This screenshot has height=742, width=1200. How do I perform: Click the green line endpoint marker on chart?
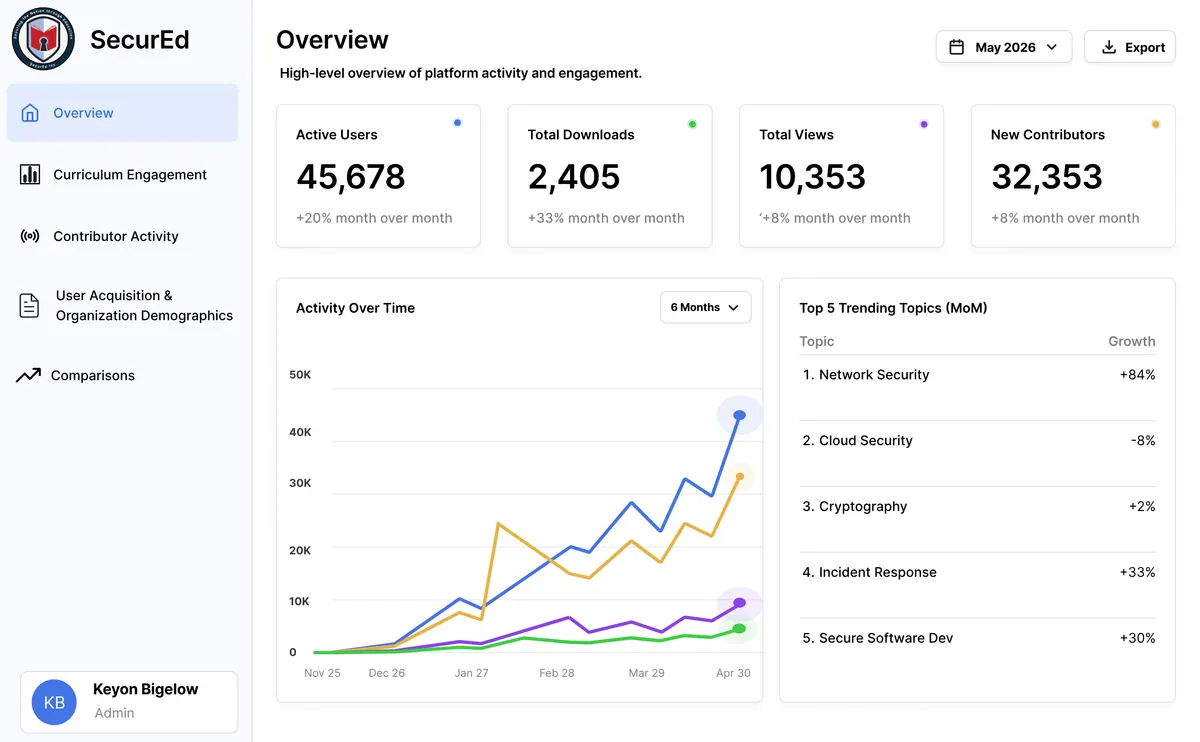pos(740,629)
